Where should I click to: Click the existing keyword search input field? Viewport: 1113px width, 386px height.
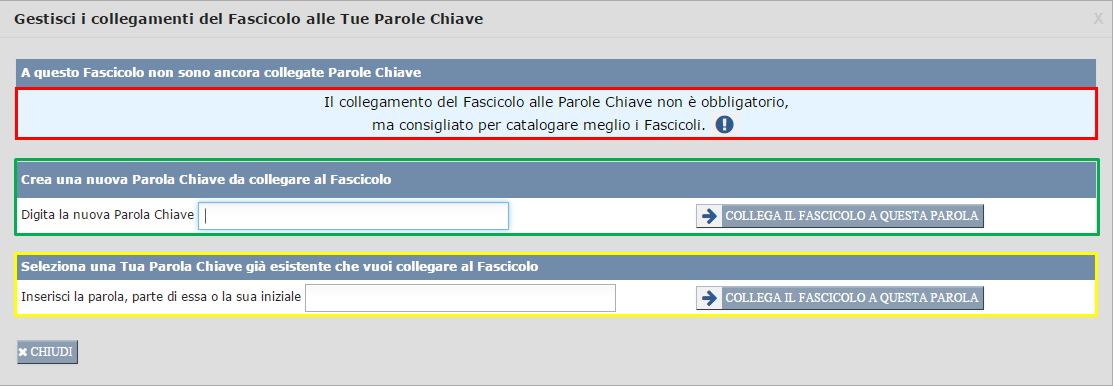460,298
